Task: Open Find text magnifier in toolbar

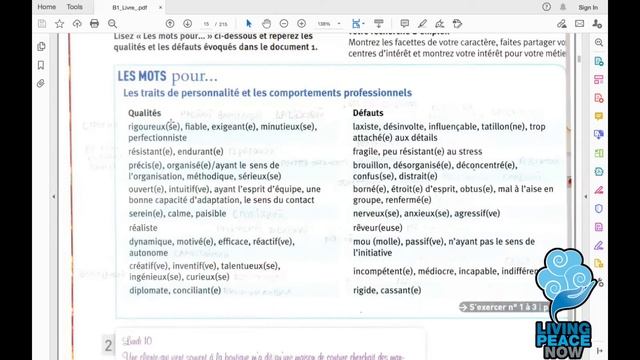Action: 112,24
